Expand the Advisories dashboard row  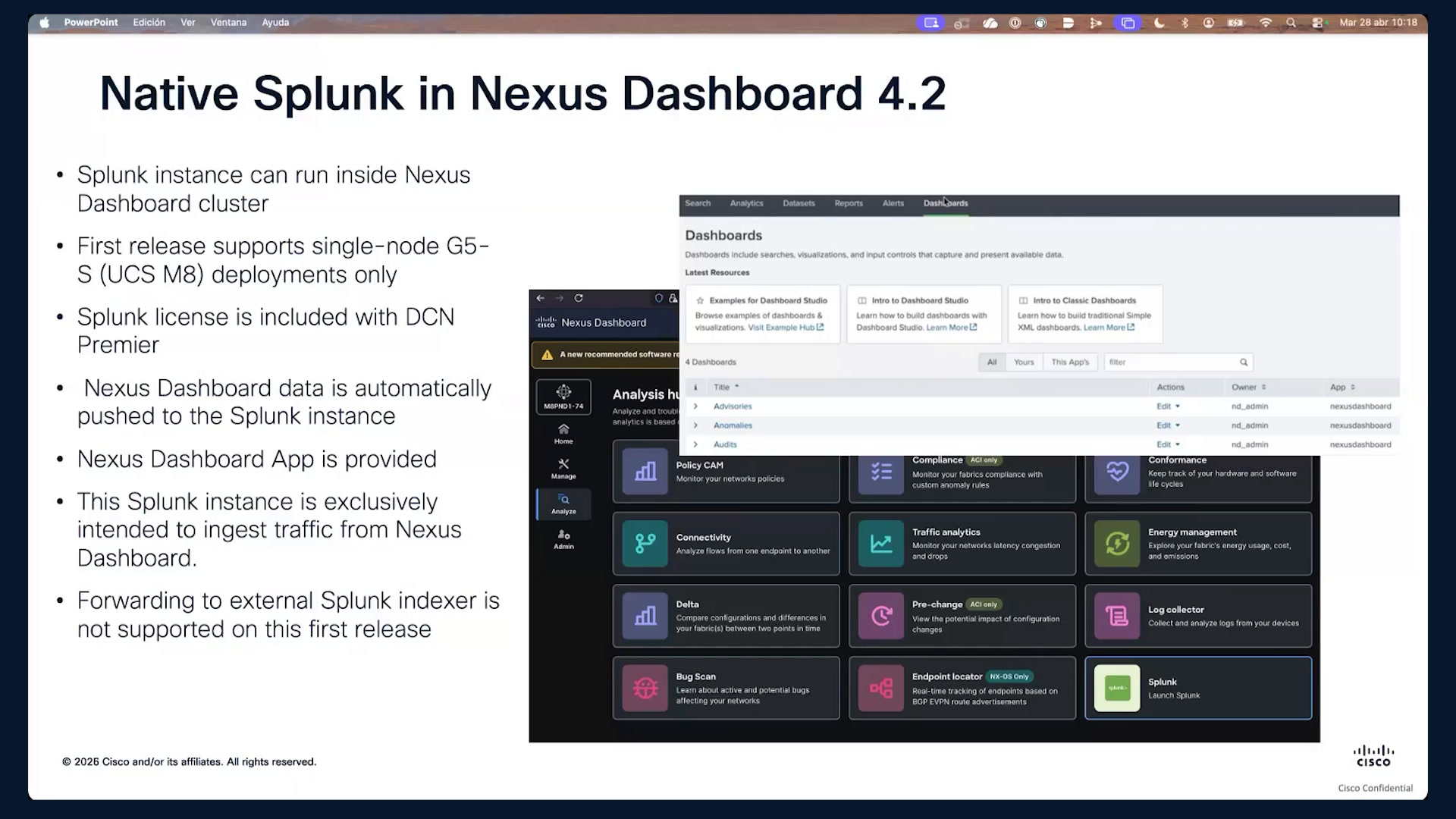point(695,406)
